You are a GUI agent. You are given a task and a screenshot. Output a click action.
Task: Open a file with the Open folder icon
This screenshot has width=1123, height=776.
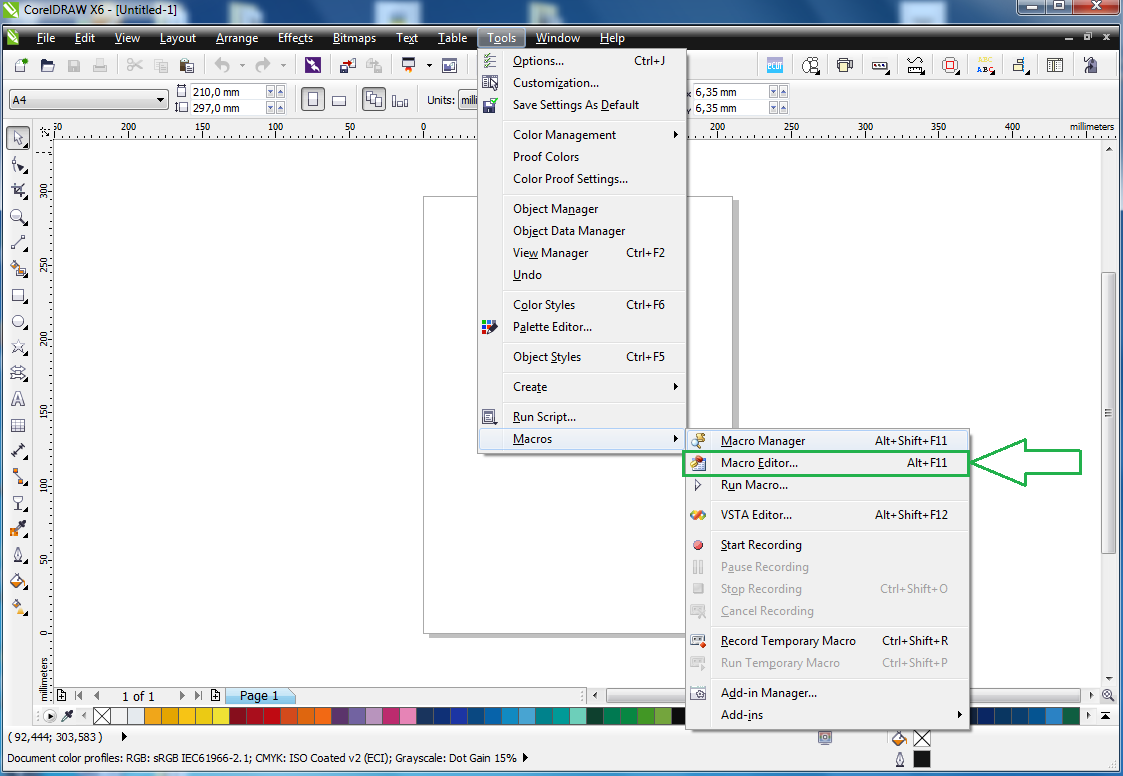pos(47,65)
